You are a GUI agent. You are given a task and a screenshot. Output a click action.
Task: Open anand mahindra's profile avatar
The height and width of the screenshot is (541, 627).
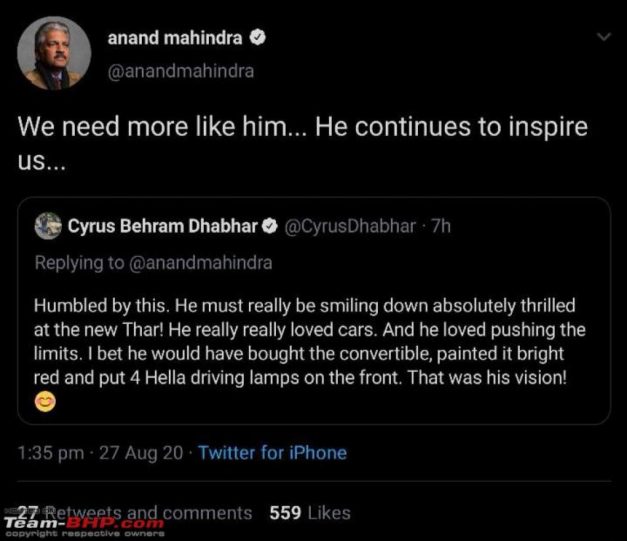click(x=54, y=54)
